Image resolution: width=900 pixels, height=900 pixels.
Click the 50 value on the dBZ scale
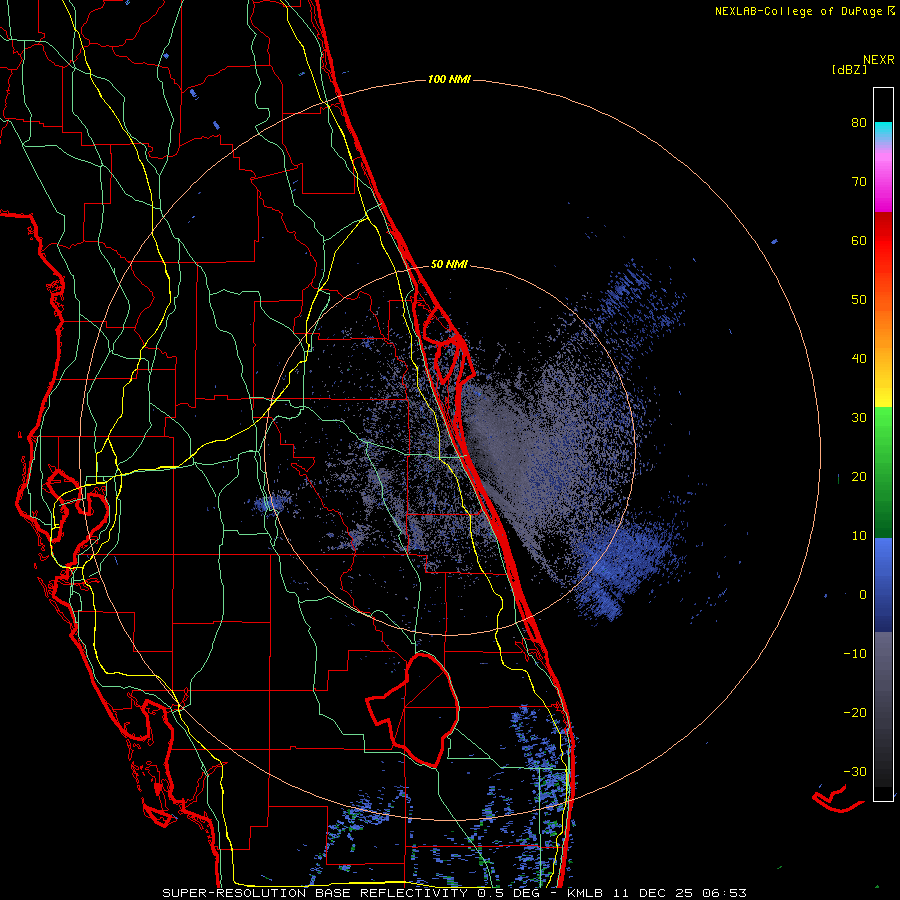859,300
